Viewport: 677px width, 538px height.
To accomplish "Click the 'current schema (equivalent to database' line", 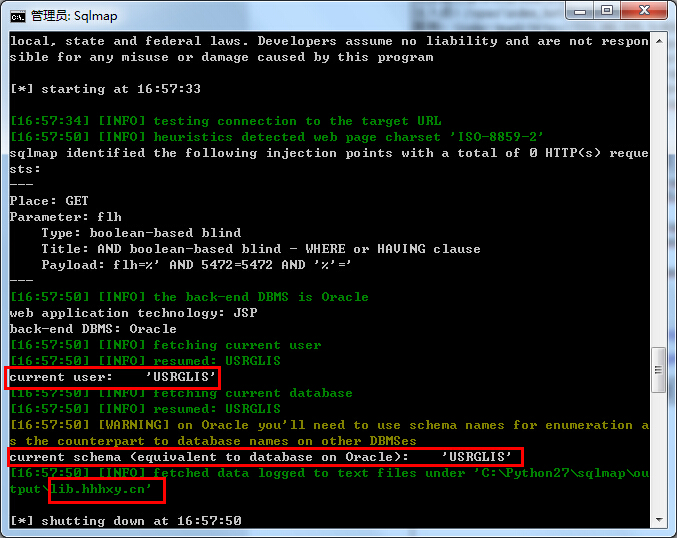I will click(260, 457).
